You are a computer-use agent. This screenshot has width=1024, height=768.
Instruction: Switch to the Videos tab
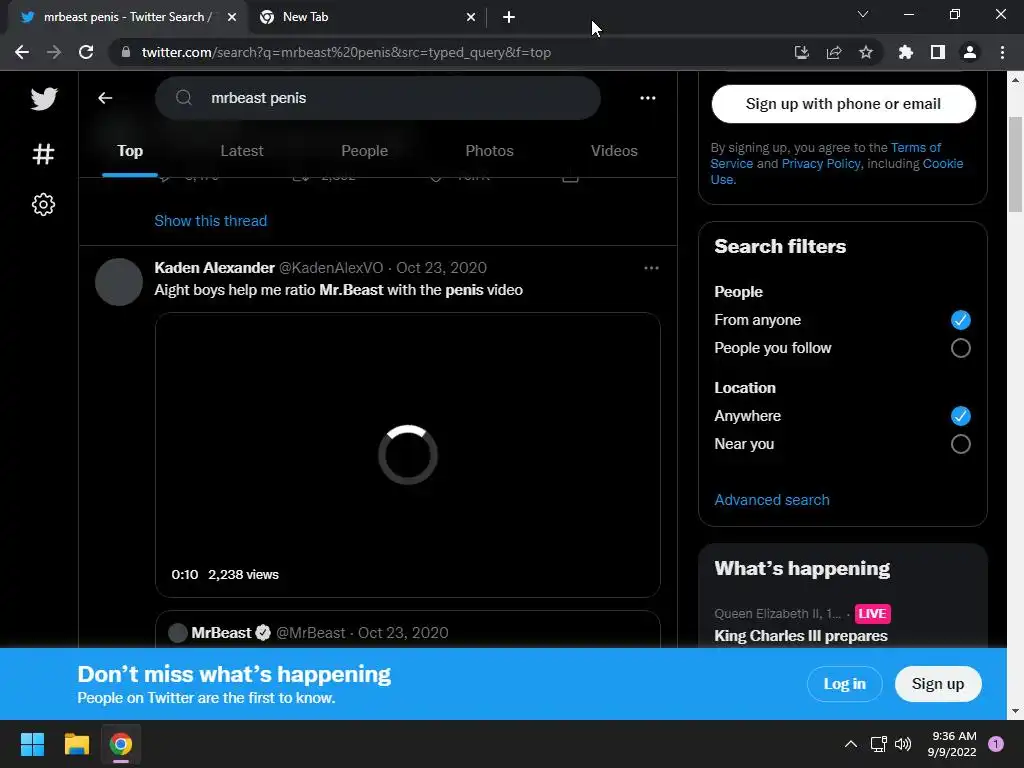[614, 151]
